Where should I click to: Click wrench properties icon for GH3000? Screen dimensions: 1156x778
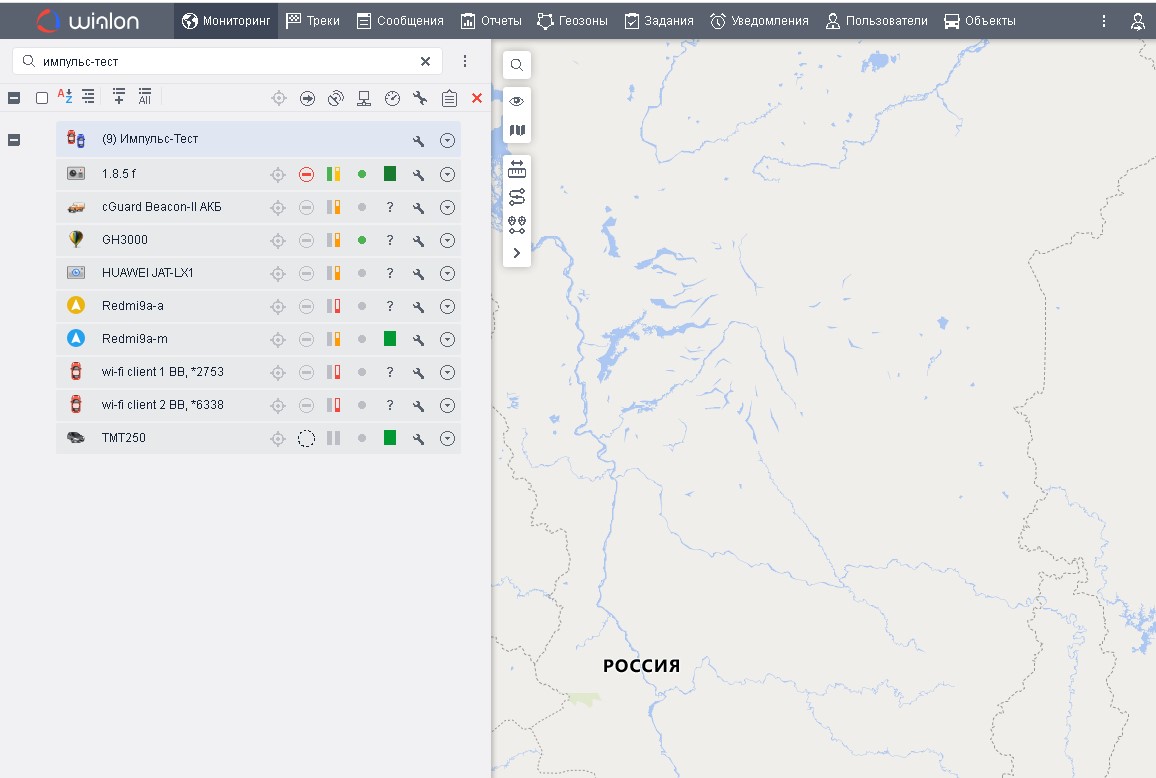point(419,240)
